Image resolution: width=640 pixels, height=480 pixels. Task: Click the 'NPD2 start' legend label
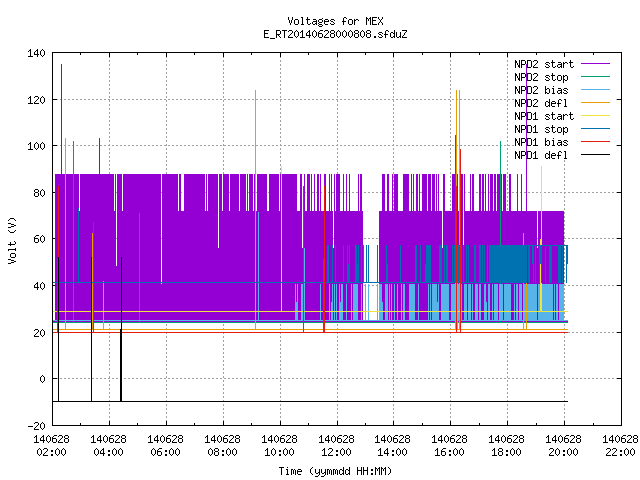tap(544, 64)
